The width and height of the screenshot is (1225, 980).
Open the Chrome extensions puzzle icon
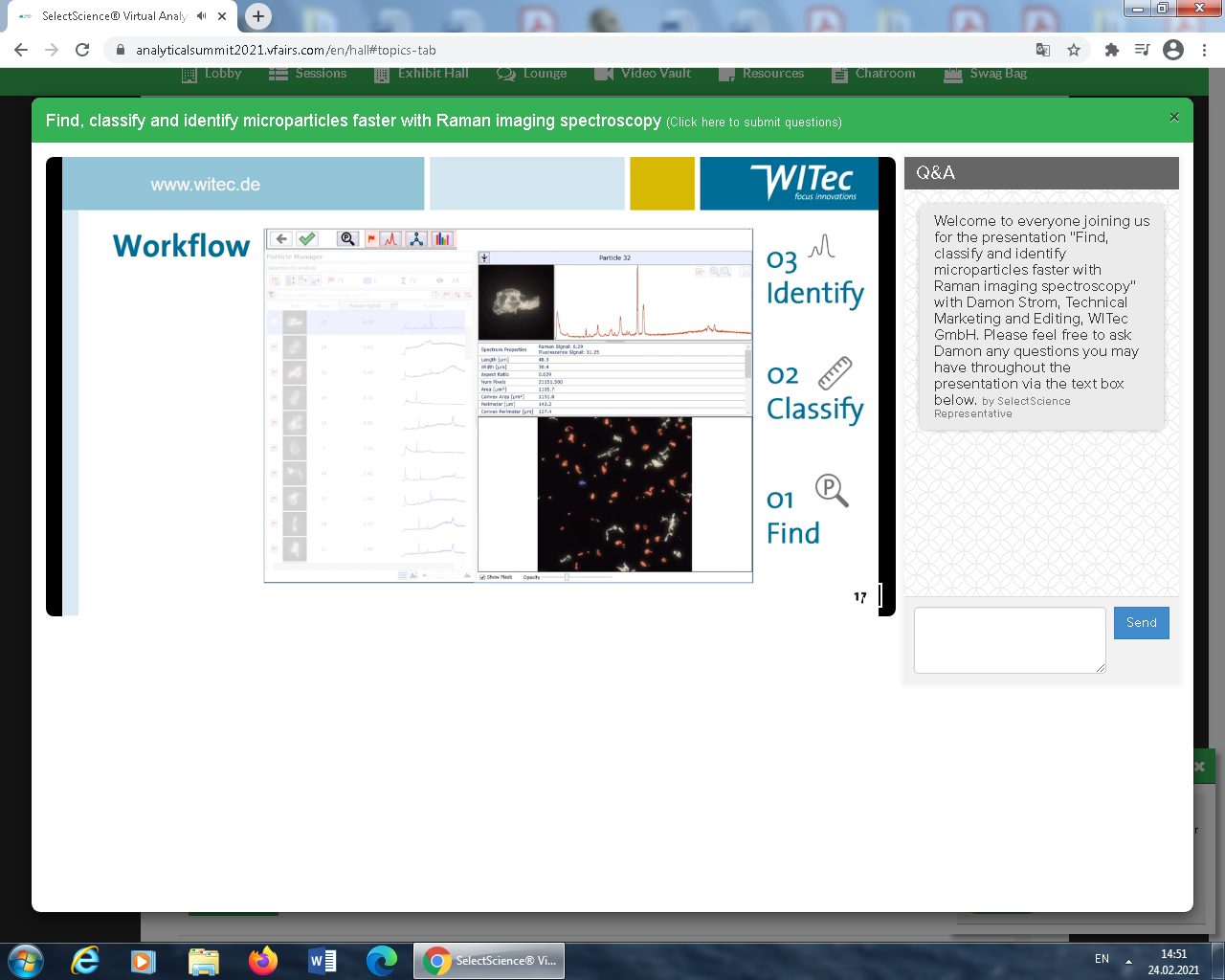point(1111,50)
